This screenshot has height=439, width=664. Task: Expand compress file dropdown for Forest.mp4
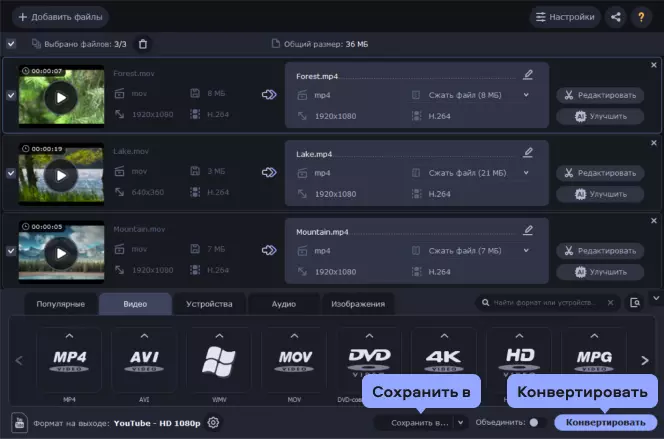pyautogui.click(x=526, y=95)
